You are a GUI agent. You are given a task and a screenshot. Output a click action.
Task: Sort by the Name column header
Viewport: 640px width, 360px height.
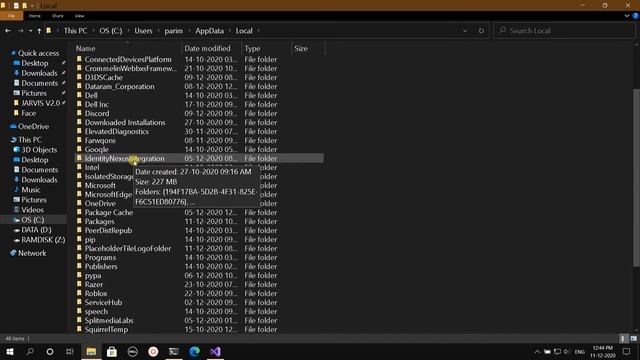85,48
